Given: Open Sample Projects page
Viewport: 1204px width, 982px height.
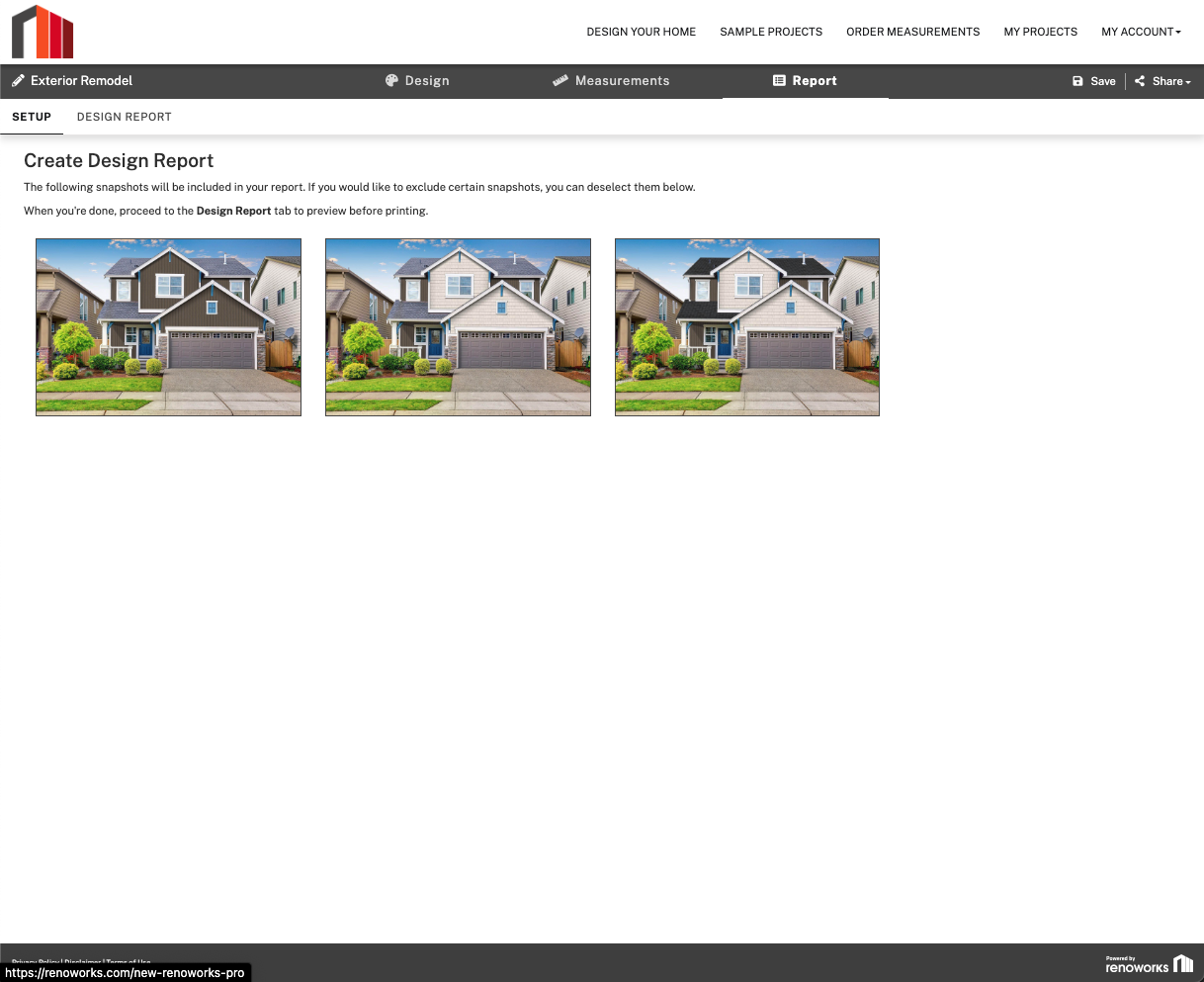Looking at the screenshot, I should coord(771,32).
